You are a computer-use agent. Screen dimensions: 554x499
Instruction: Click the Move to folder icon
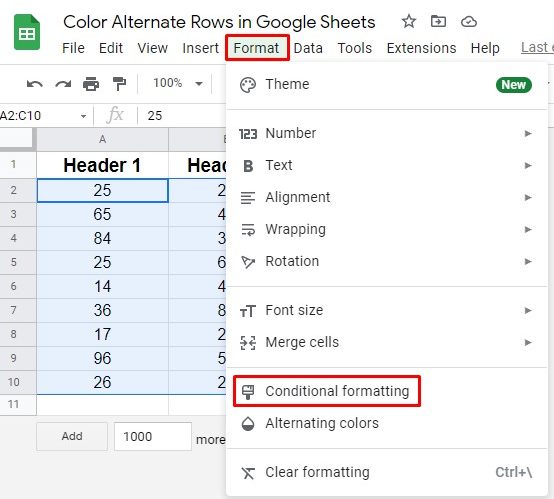(x=438, y=22)
